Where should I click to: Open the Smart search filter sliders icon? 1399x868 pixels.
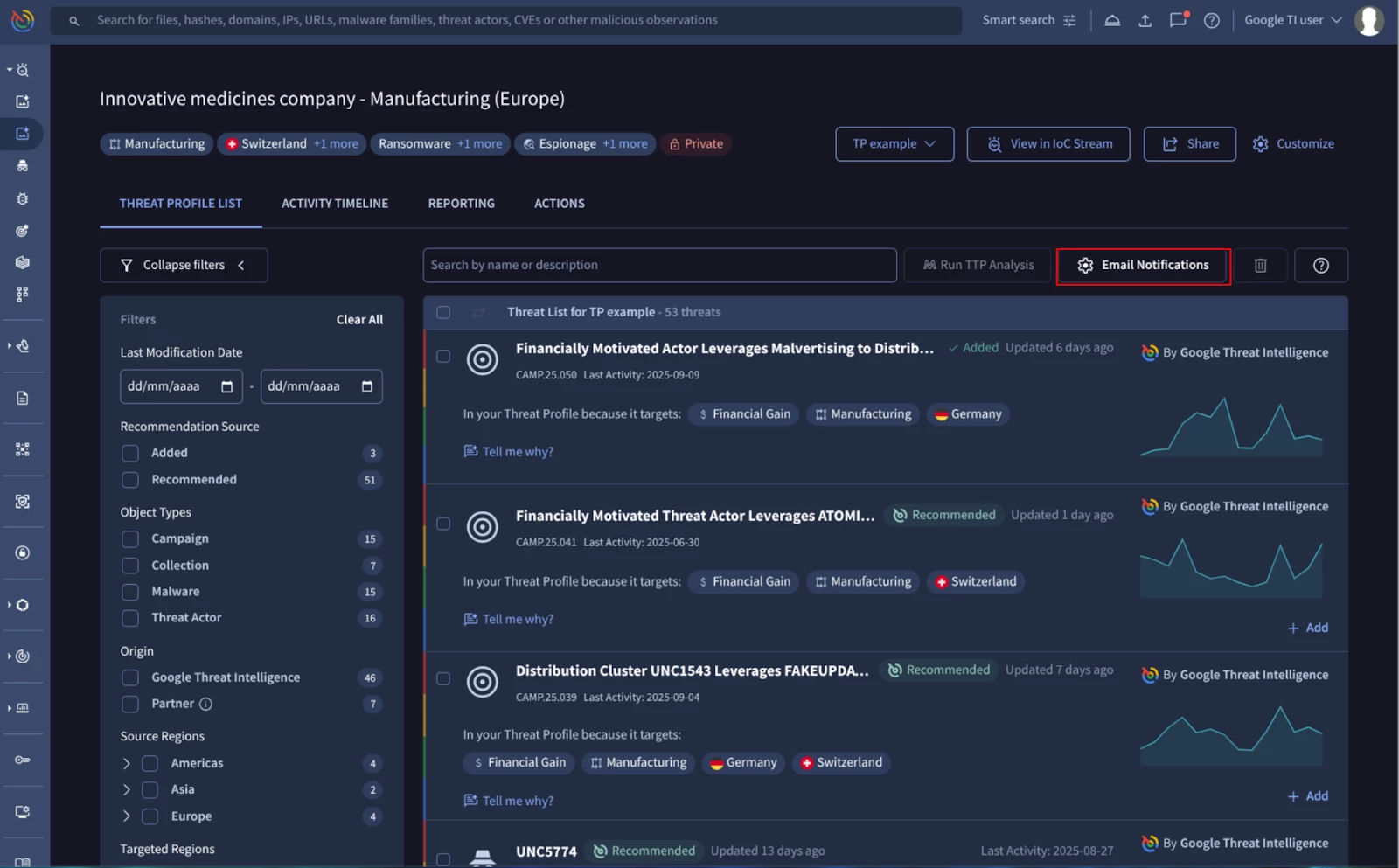pyautogui.click(x=1069, y=20)
